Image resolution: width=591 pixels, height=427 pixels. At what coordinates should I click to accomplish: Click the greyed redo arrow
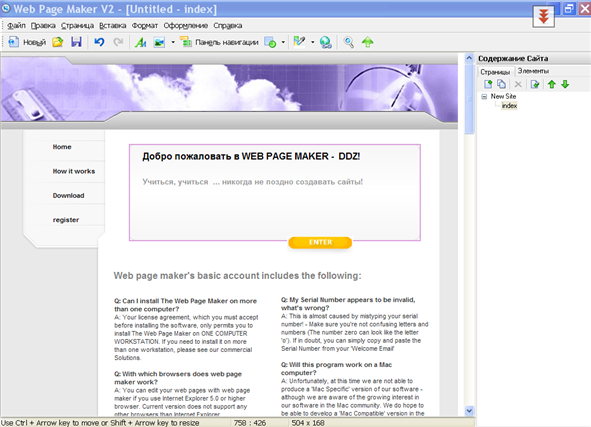(118, 42)
